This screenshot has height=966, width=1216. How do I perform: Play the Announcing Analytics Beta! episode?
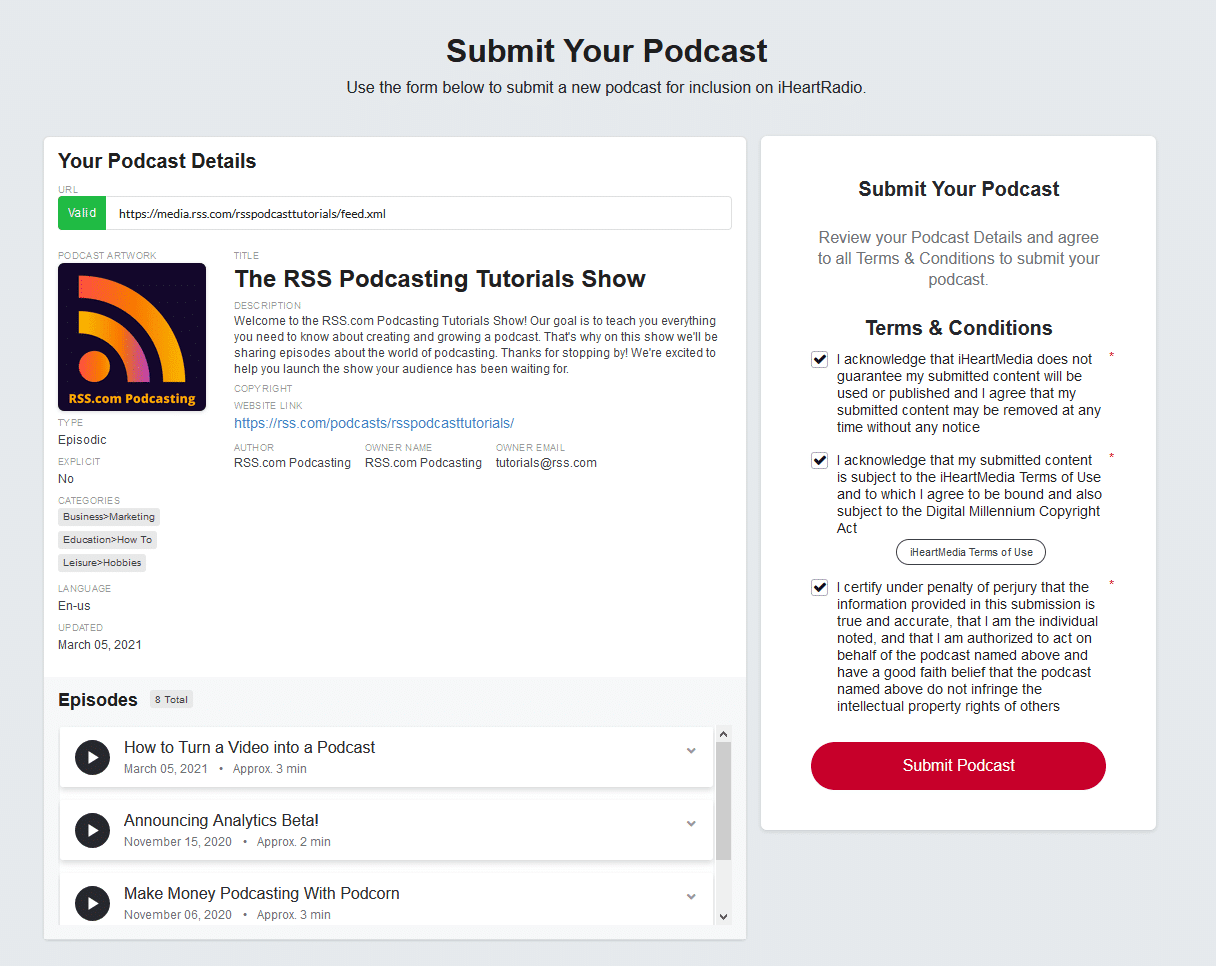point(92,830)
